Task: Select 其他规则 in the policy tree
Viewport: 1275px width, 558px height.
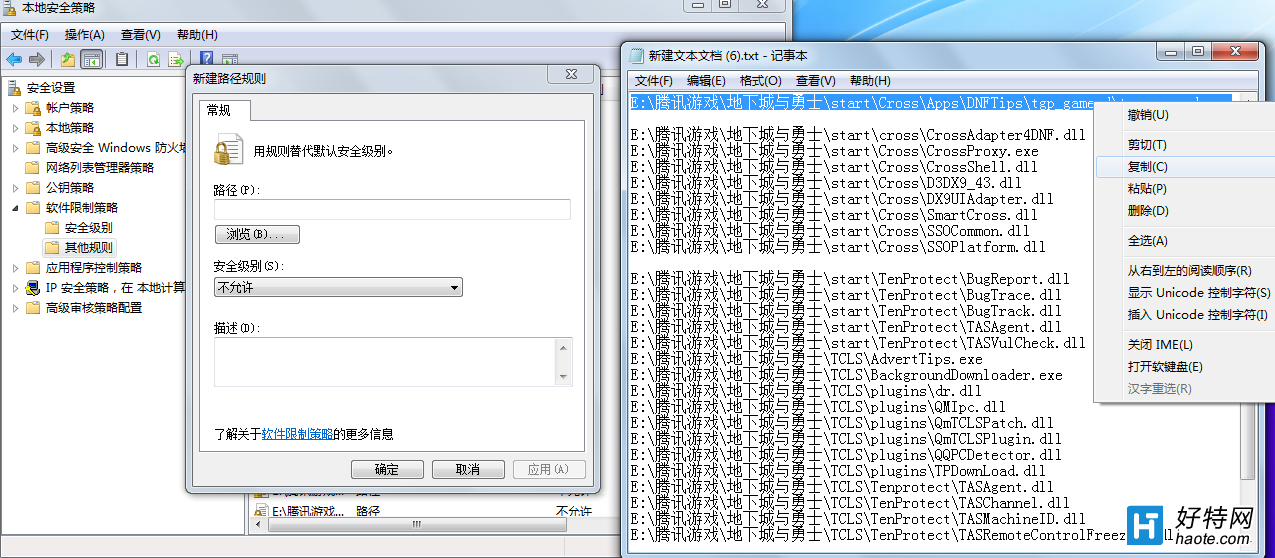Action: click(89, 247)
